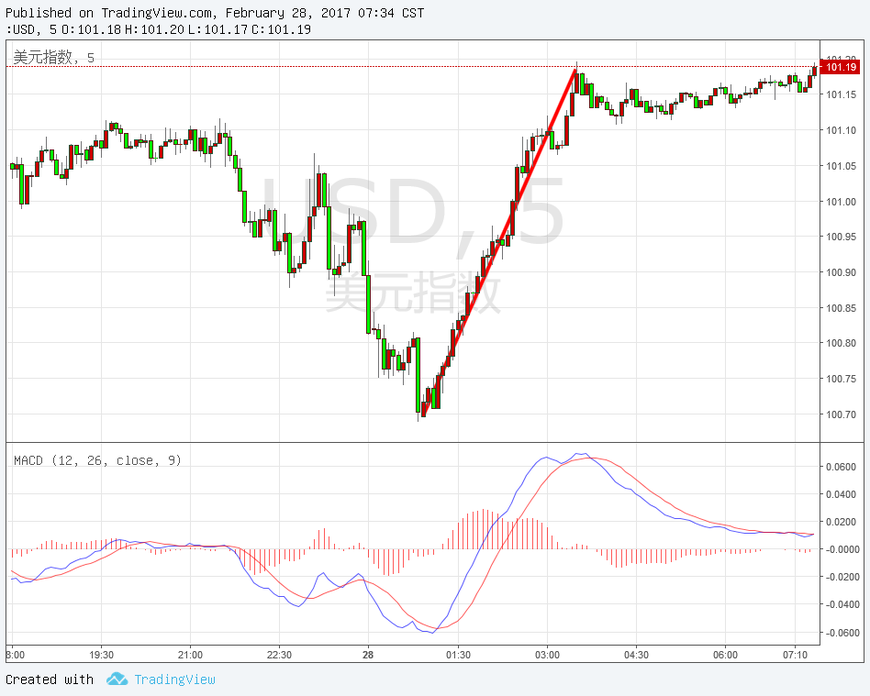Click the 100.70 price axis label

click(x=841, y=414)
